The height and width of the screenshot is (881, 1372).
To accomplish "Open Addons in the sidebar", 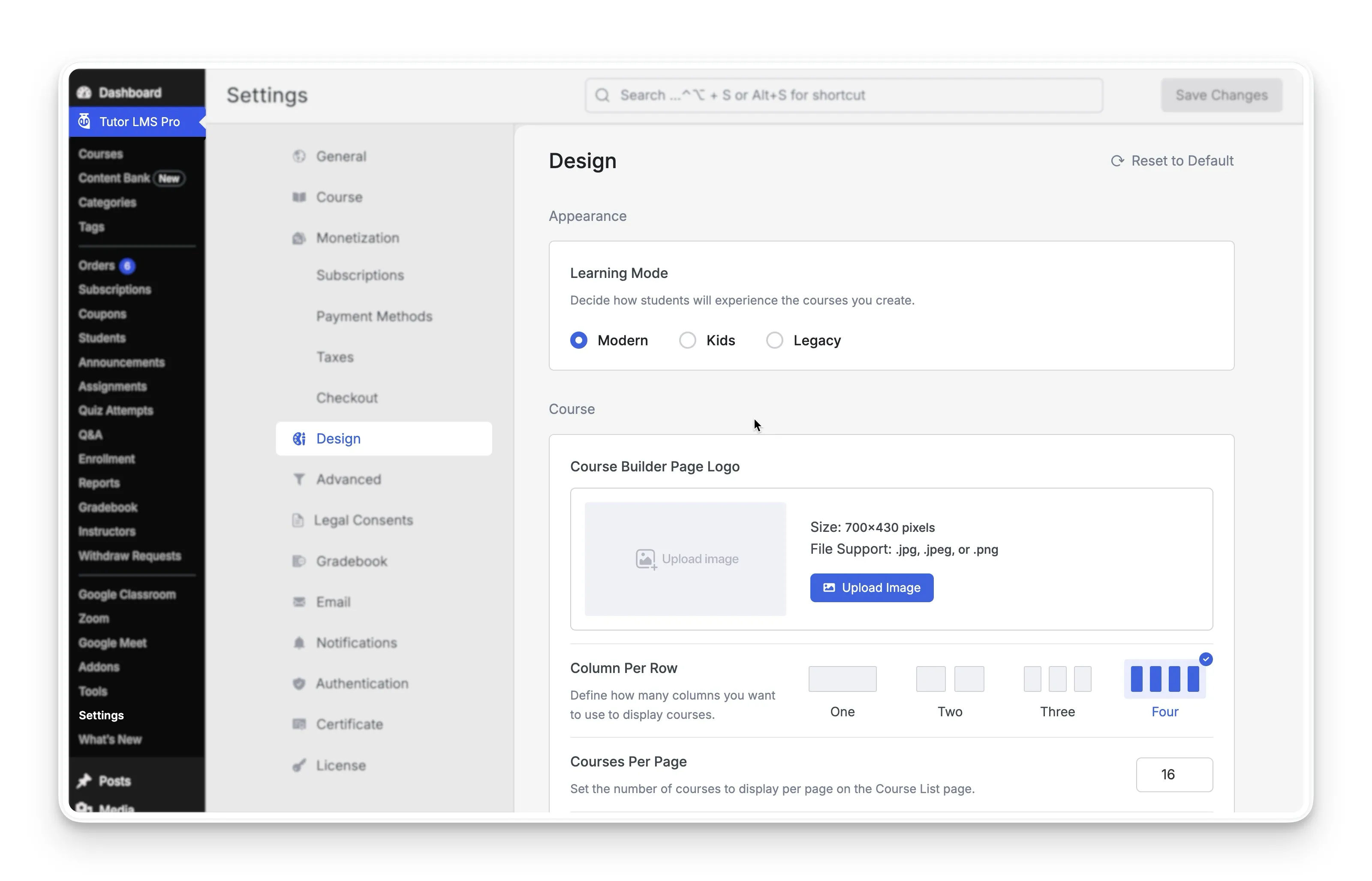I will pos(99,667).
